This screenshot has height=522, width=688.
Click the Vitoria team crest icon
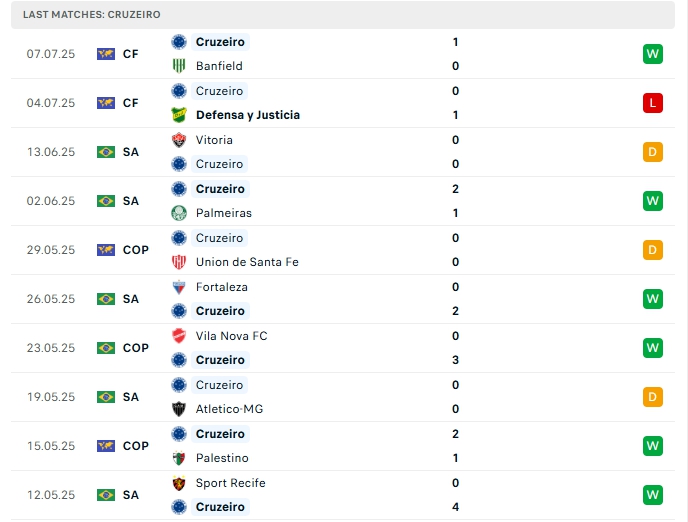[179, 140]
